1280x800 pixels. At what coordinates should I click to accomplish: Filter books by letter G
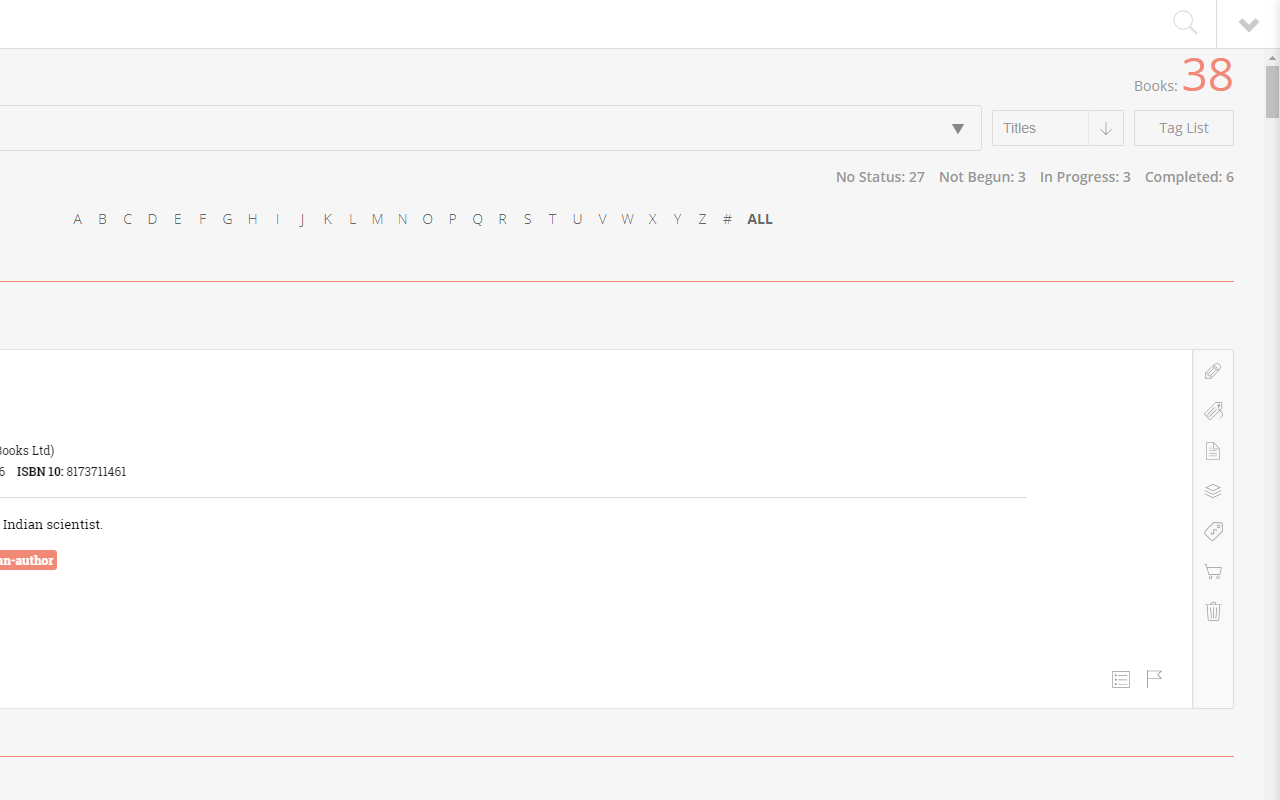(227, 219)
